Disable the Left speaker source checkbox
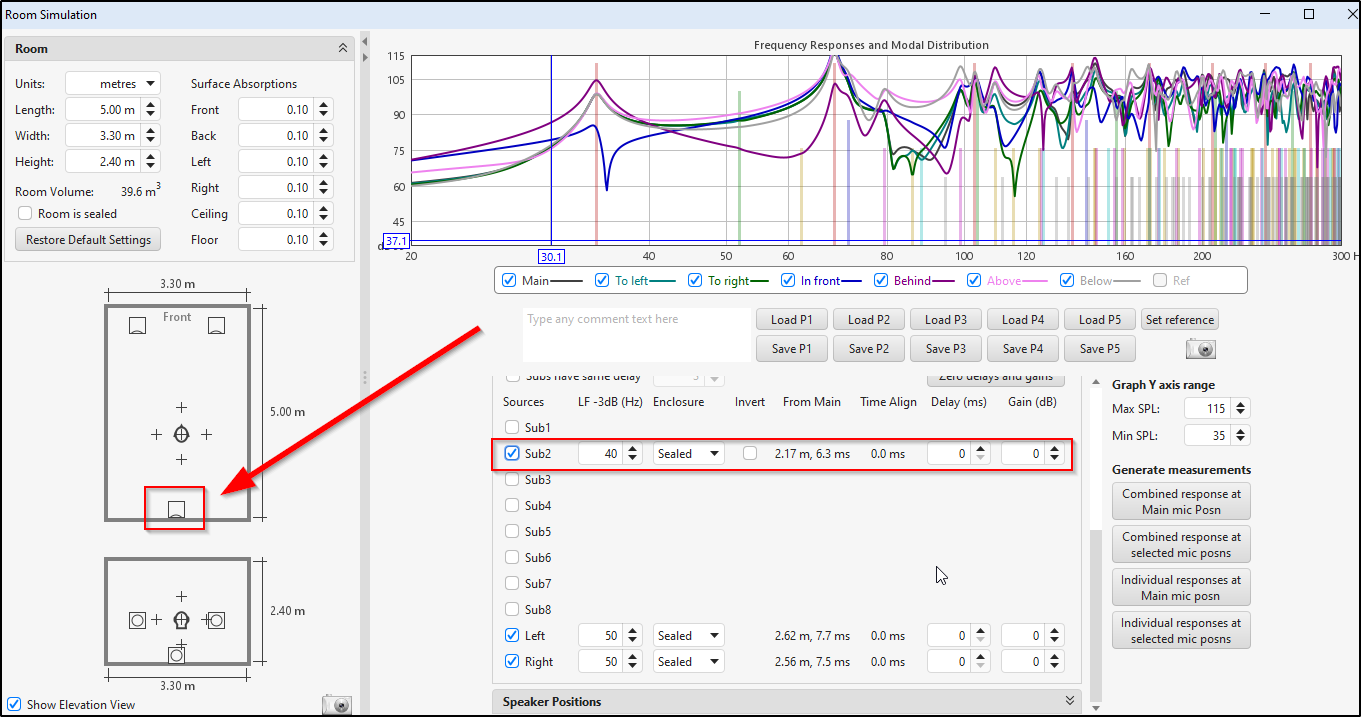Screen dimensions: 1361x717 512,636
